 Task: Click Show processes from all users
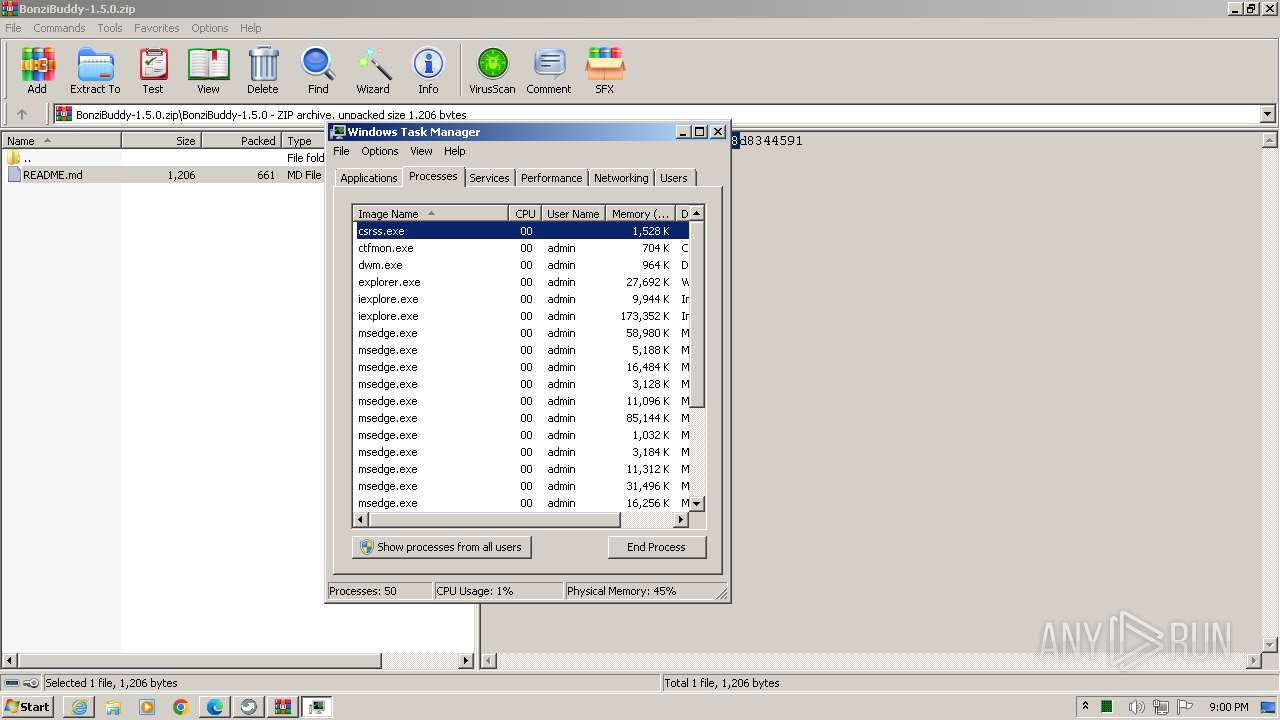click(441, 547)
